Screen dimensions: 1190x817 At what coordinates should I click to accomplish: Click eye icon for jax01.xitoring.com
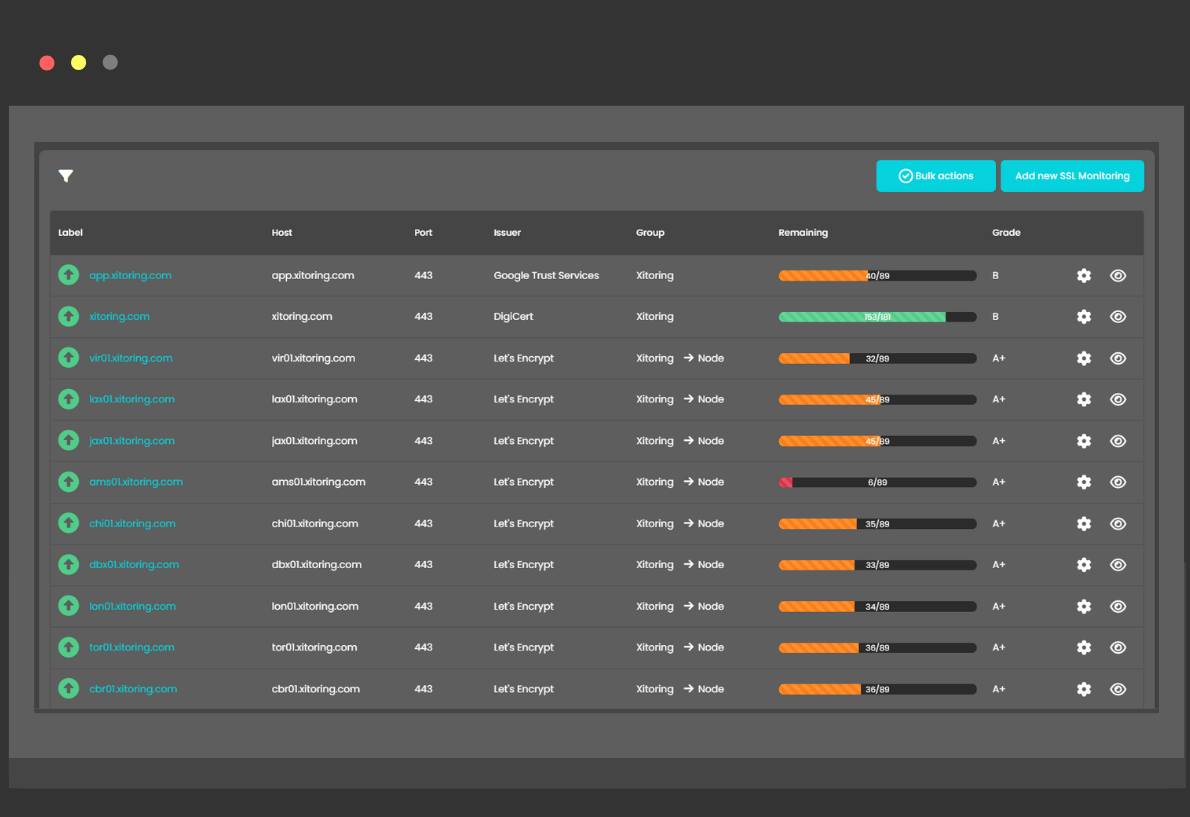[x=1118, y=441]
